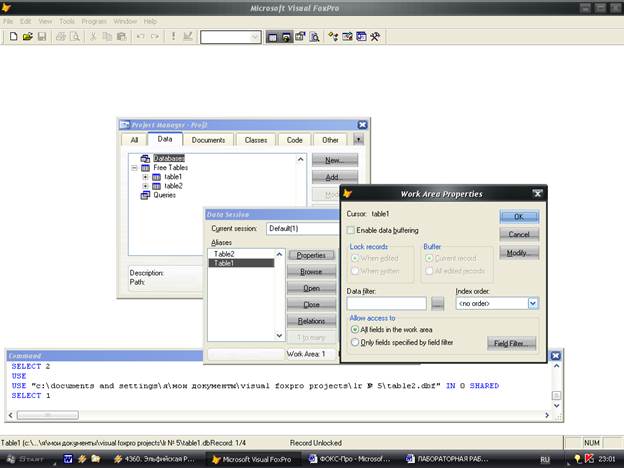
Task: Click the Print Preview toolbar icon
Action: click(75, 37)
